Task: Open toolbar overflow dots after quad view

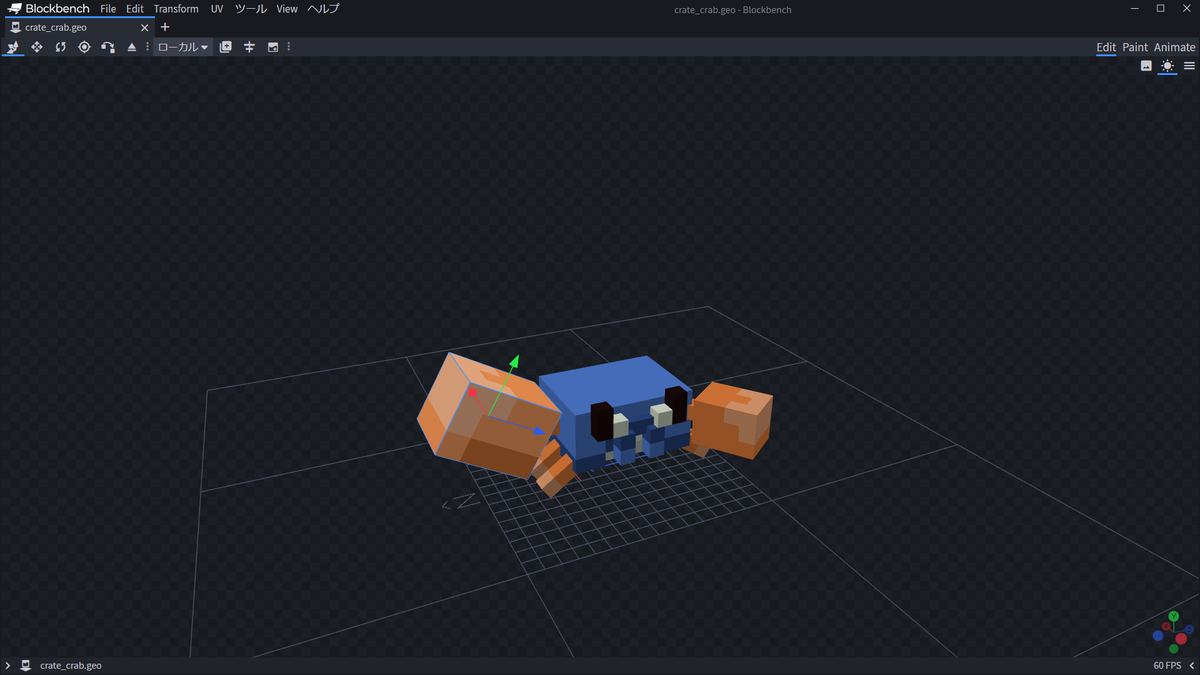Action: (289, 47)
